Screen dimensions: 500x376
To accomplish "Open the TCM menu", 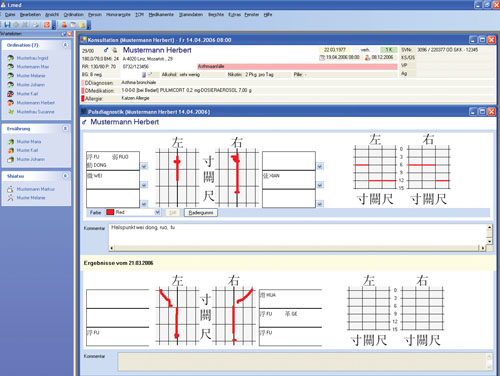I will 139,15.
